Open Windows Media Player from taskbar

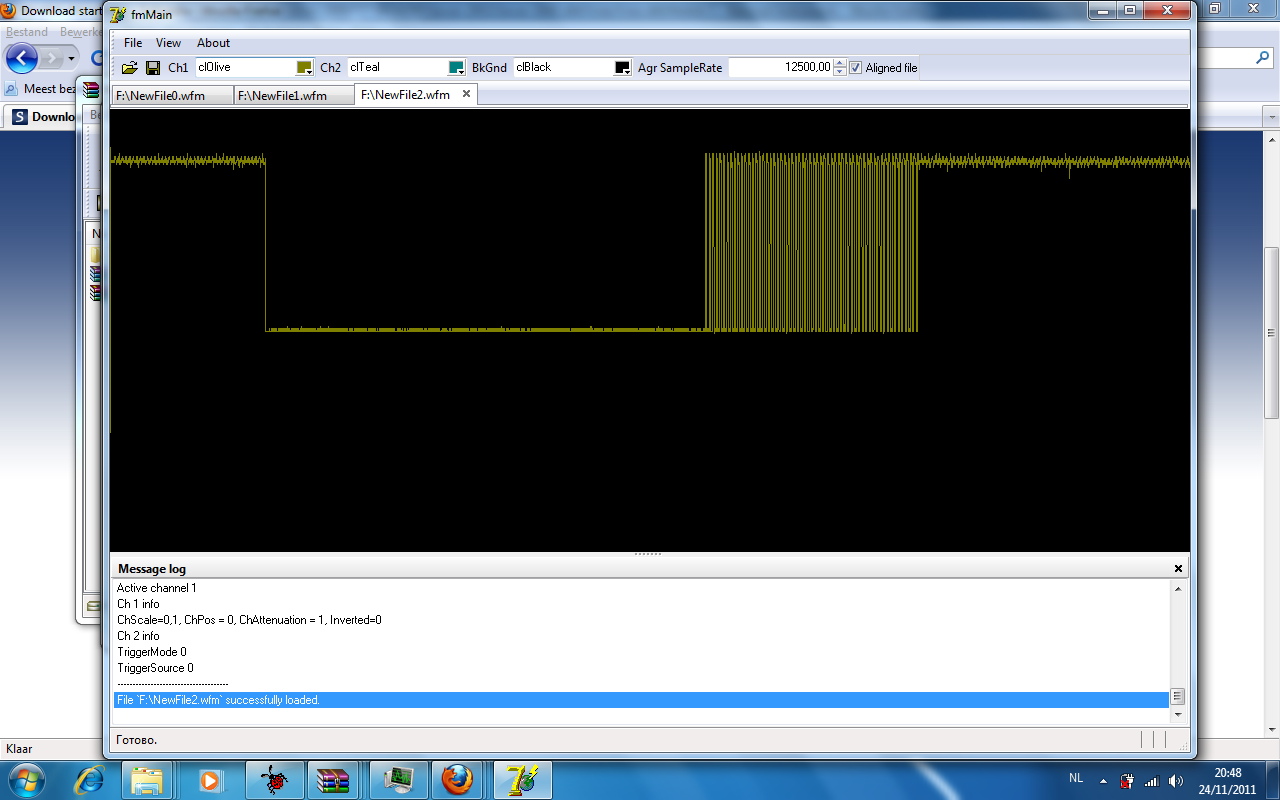coord(210,779)
